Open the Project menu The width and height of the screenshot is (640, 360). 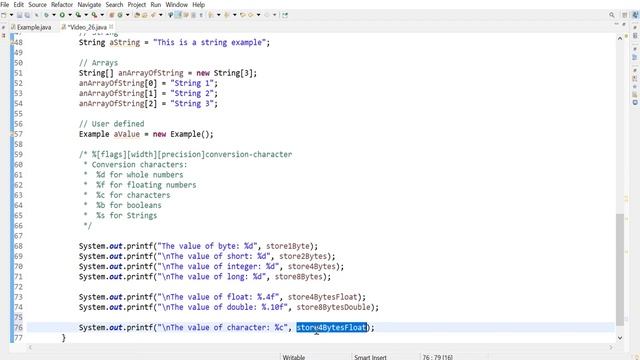[x=137, y=4]
